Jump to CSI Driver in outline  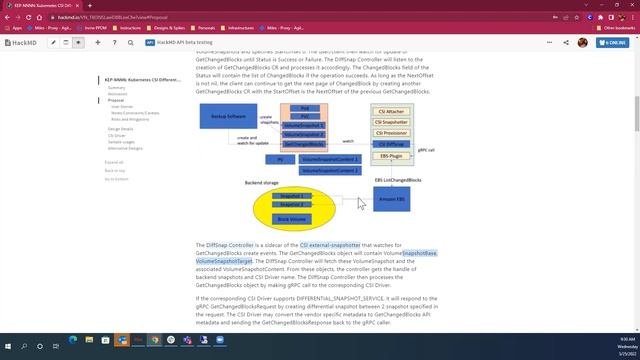116,136
